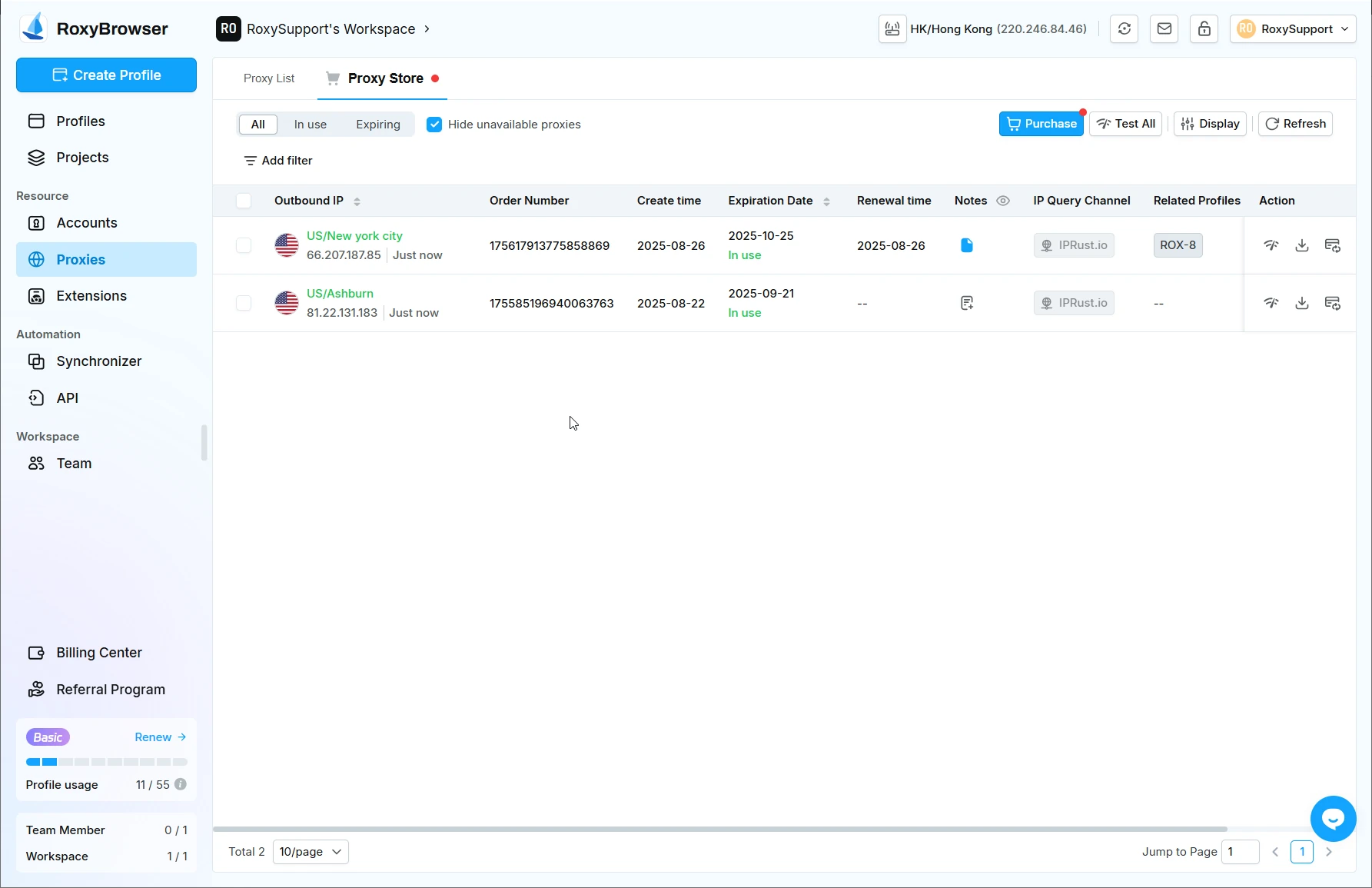This screenshot has width=1372, height=888.
Task: Select the US/Ashburn proxy row checkbox
Action: (244, 303)
